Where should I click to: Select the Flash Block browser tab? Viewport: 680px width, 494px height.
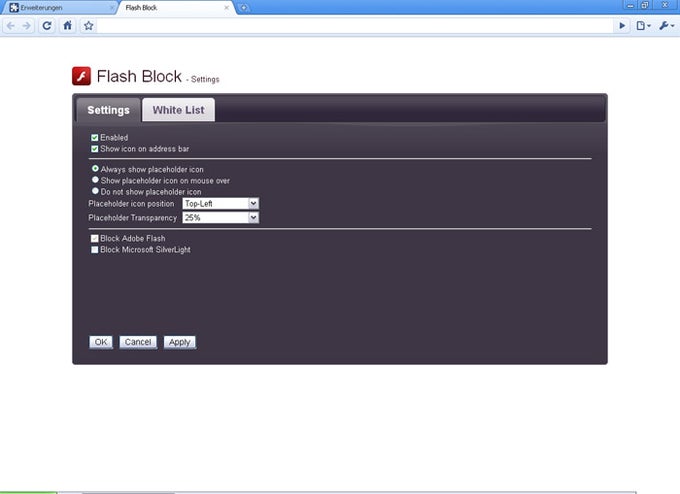[x=176, y=7]
